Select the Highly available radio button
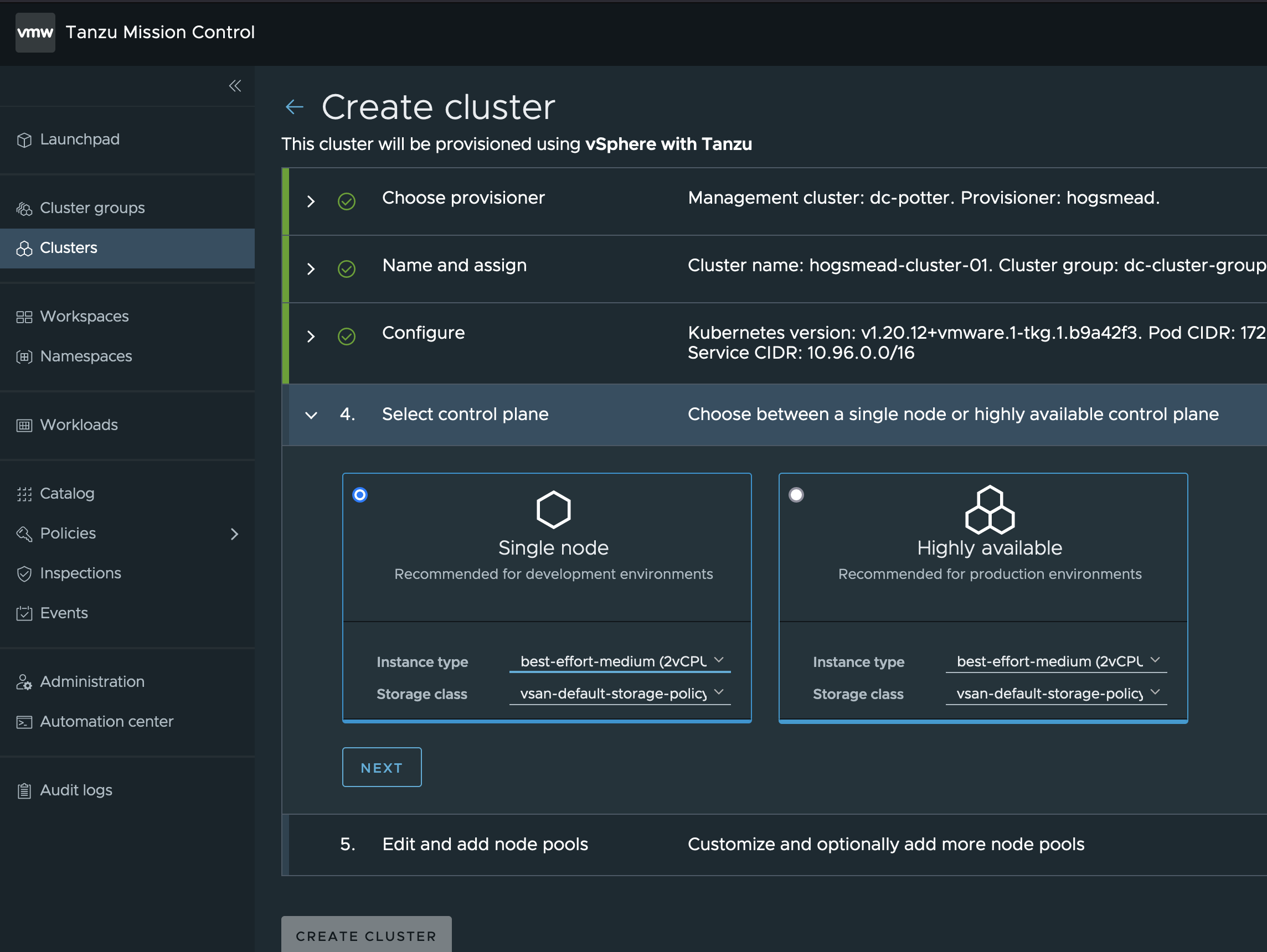The image size is (1267, 952). tap(796, 493)
